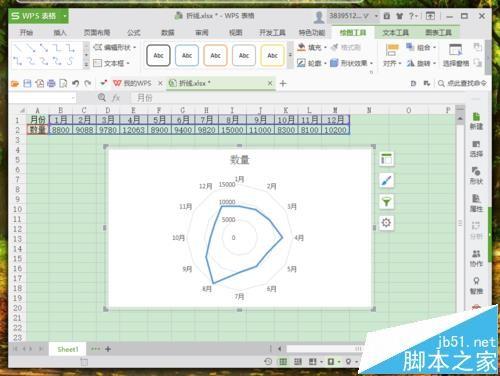Click the undo arrow icon
The image size is (500, 376).
(76, 83)
